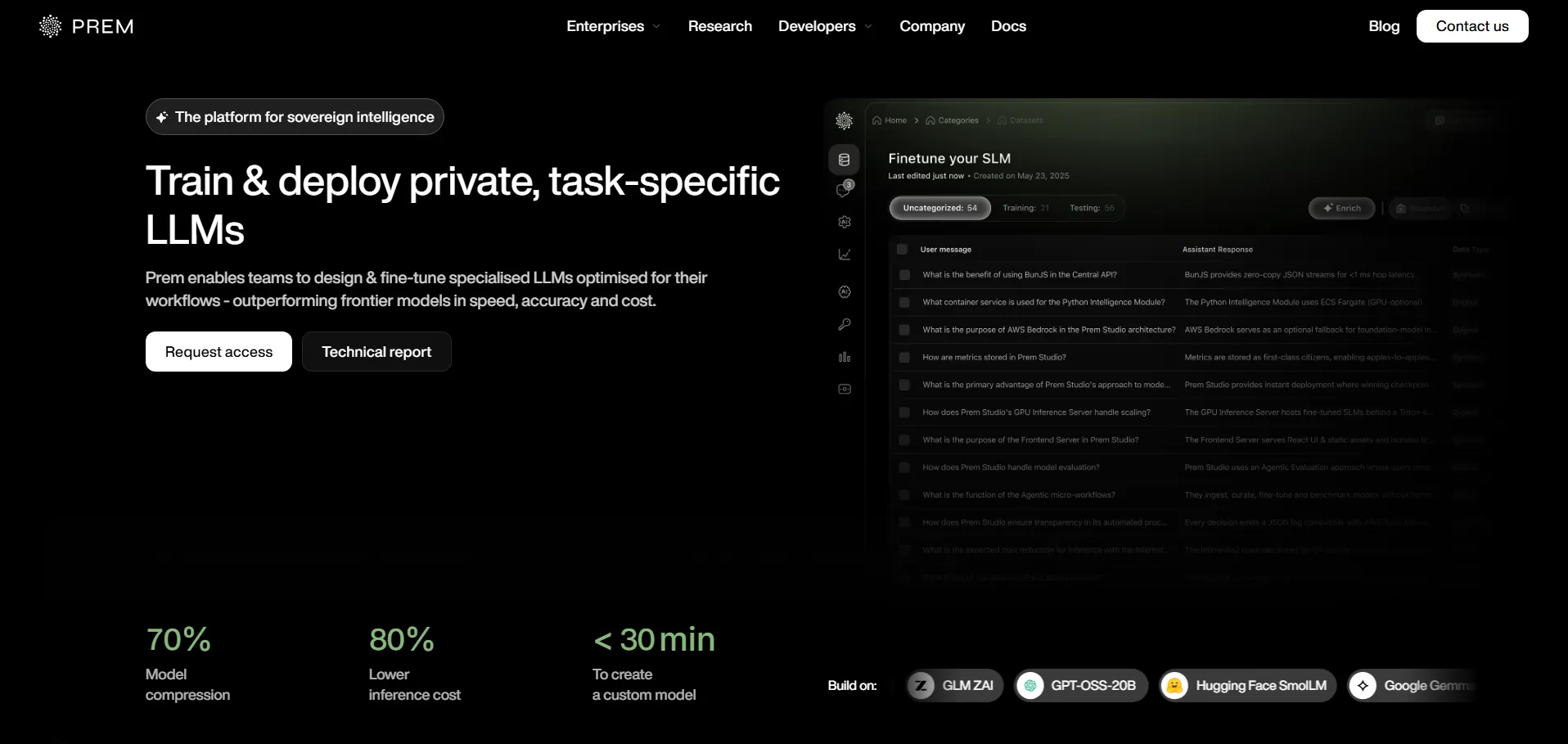Switch to the Training: 21 tab
The width and height of the screenshot is (1568, 744).
point(1025,208)
